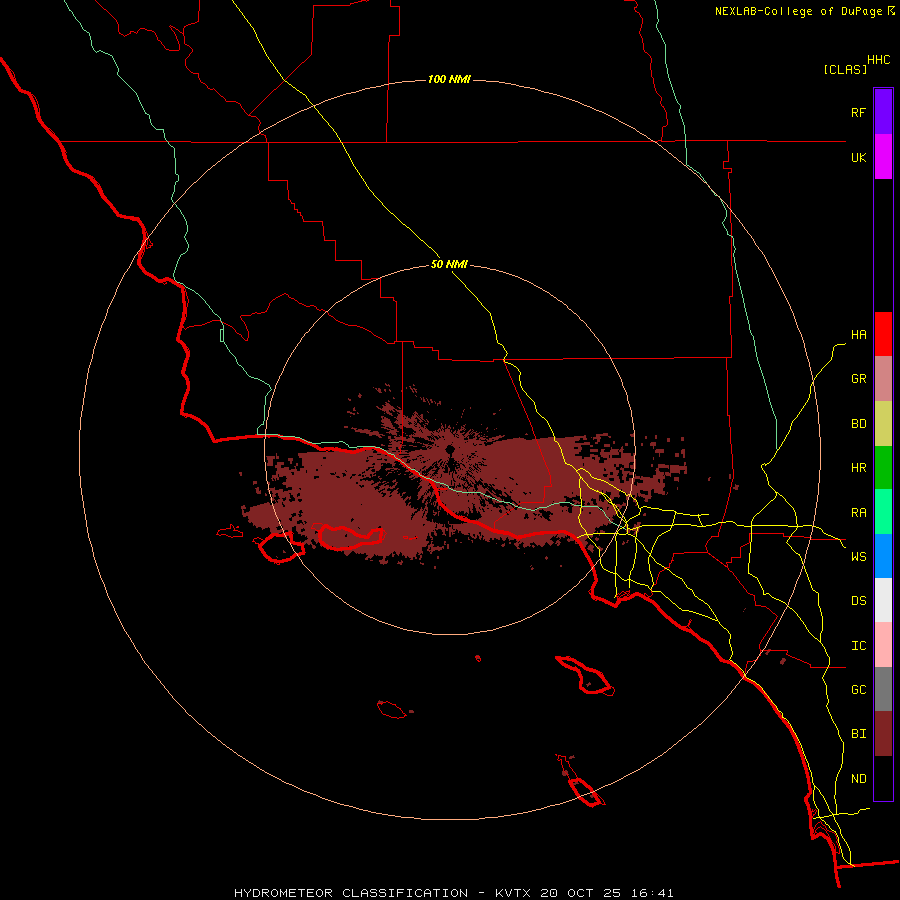Viewport: 900px width, 900px height.
Task: Click the NEXLAB-College of DuPage credit text
Action: pyautogui.click(x=798, y=11)
